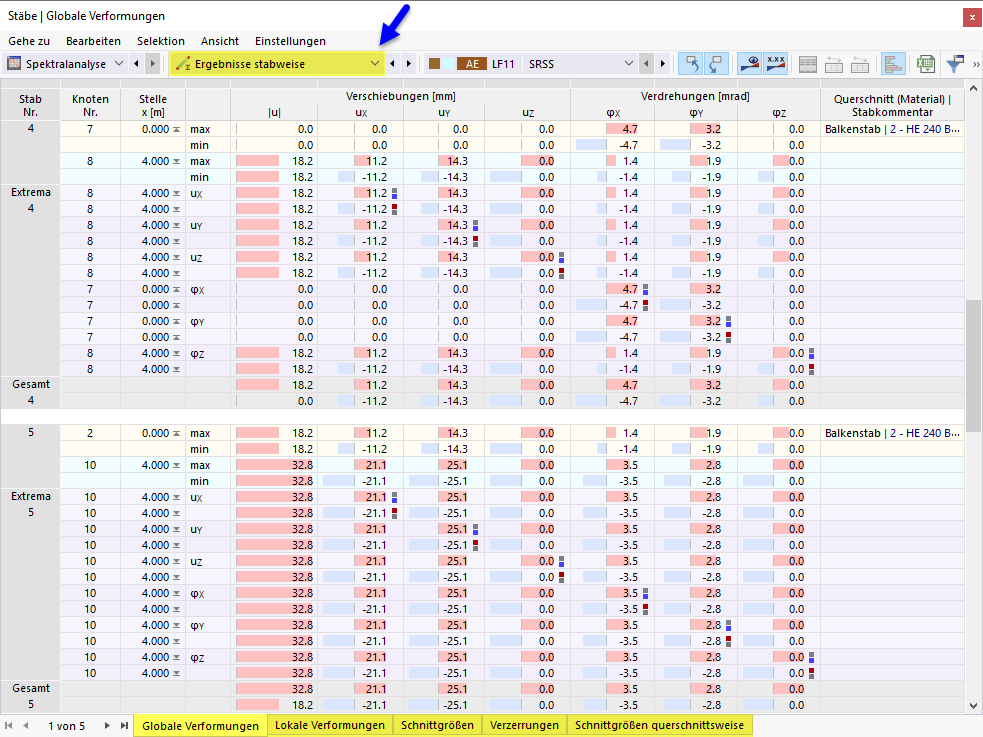Viewport: 983px width, 737px height.
Task: Go to previous results table arrow
Action: (x=392, y=64)
